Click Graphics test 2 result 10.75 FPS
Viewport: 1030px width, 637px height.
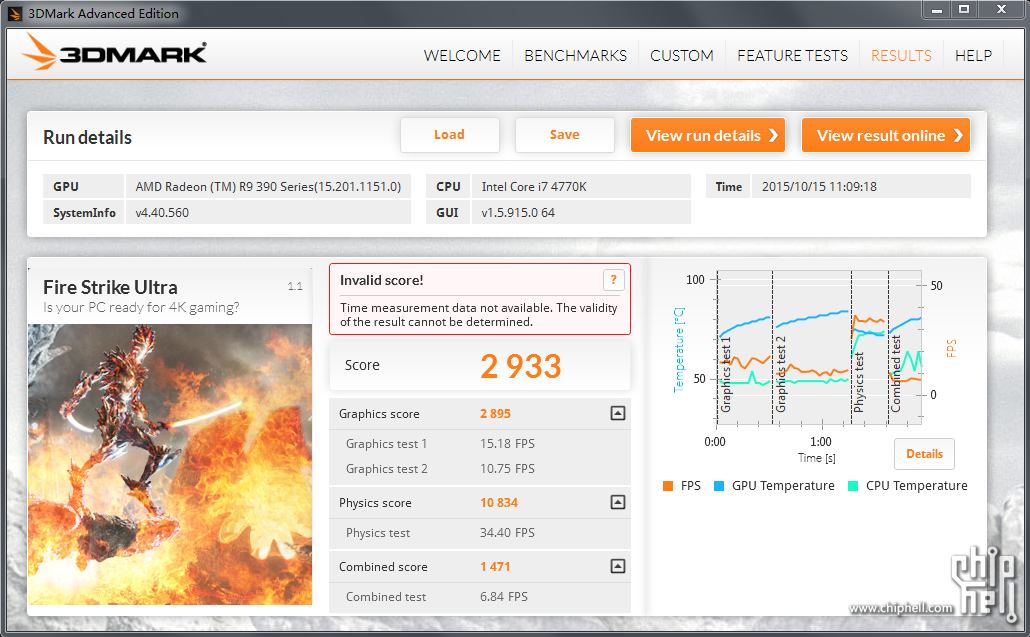tap(507, 469)
